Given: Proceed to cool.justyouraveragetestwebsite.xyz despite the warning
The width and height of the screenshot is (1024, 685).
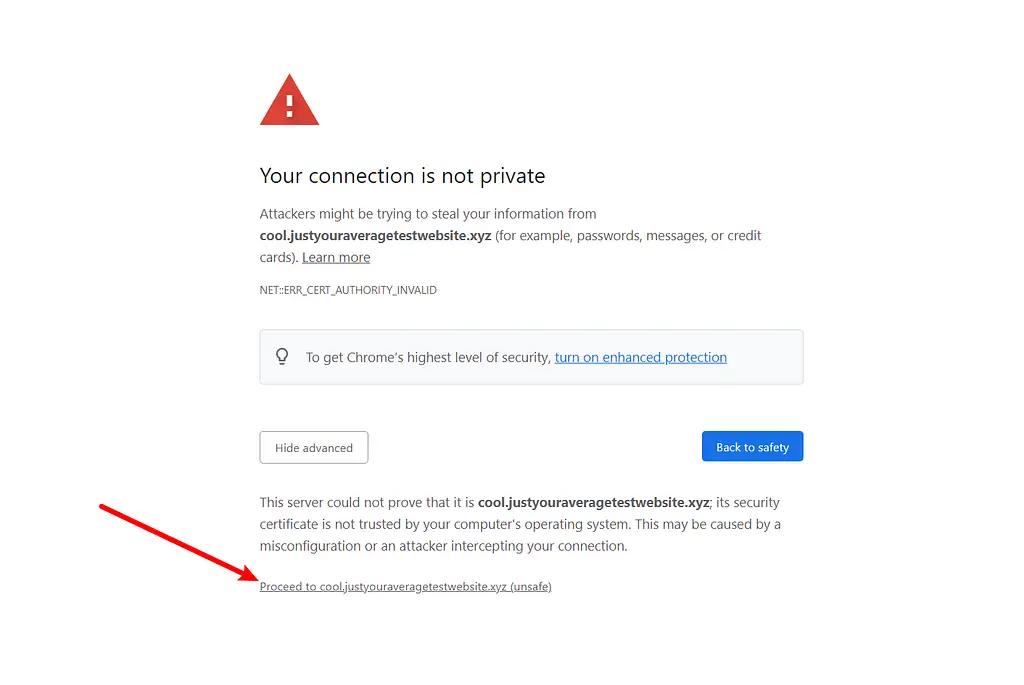Looking at the screenshot, I should pyautogui.click(x=405, y=586).
